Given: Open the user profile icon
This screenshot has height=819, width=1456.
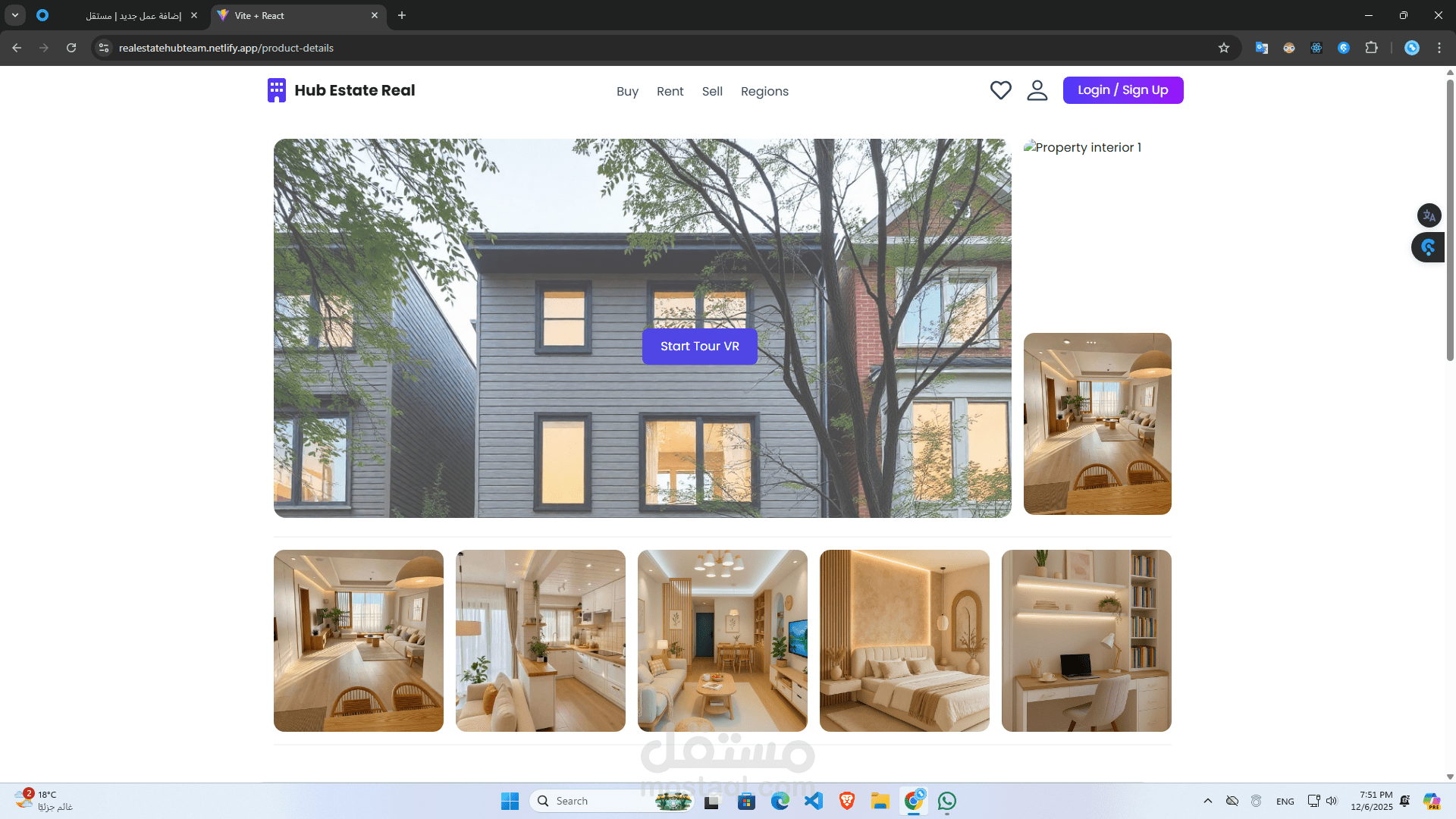Looking at the screenshot, I should click(x=1037, y=90).
